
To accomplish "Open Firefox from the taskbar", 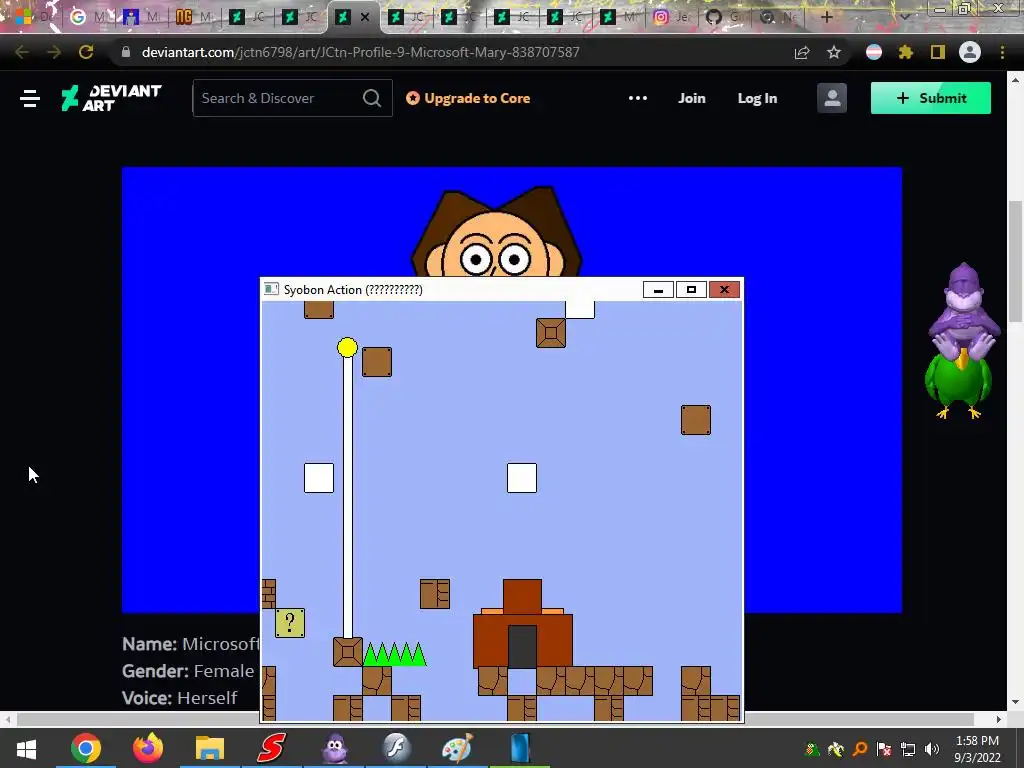I will point(148,748).
